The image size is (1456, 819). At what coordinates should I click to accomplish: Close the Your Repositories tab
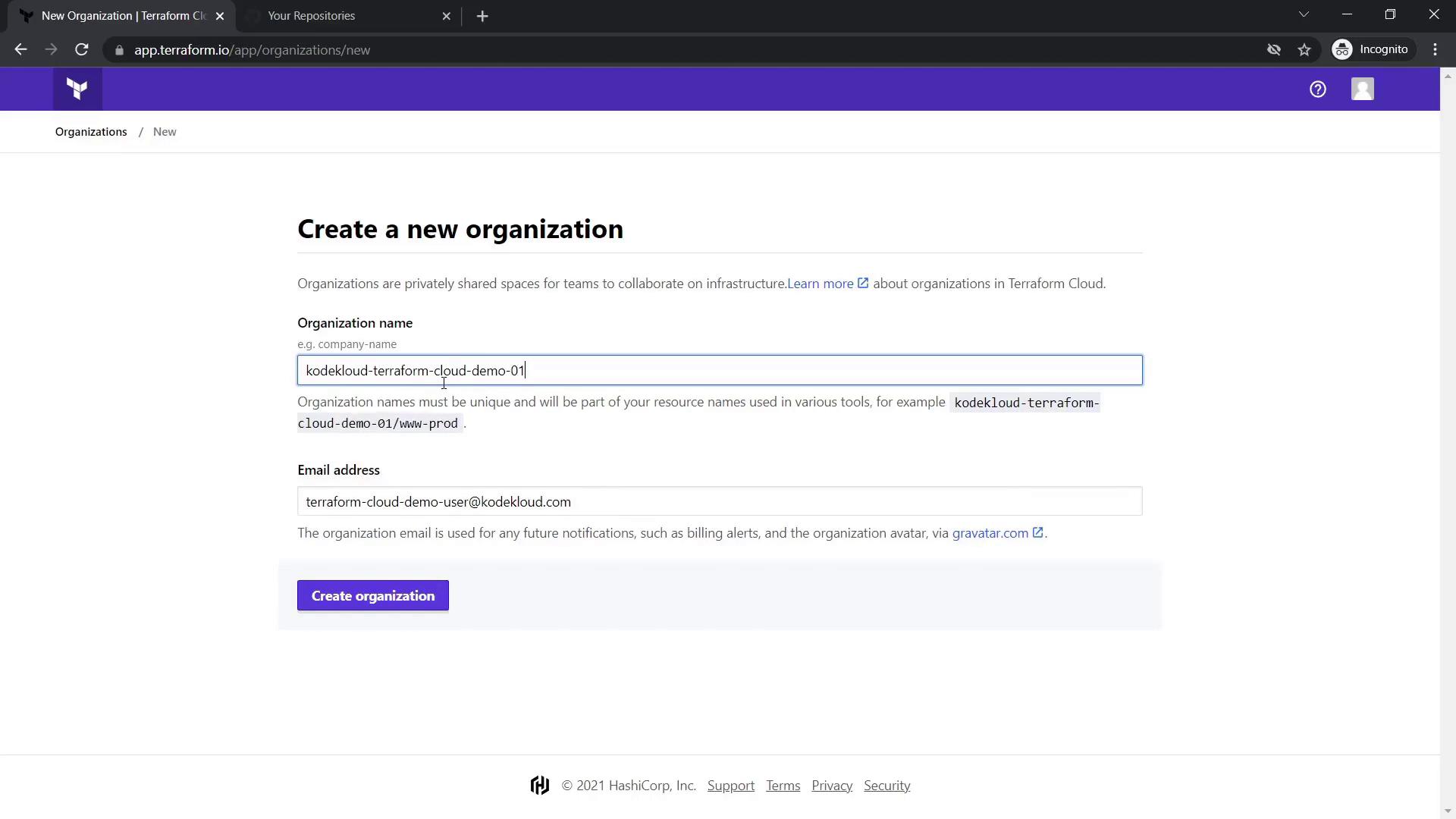pos(446,16)
